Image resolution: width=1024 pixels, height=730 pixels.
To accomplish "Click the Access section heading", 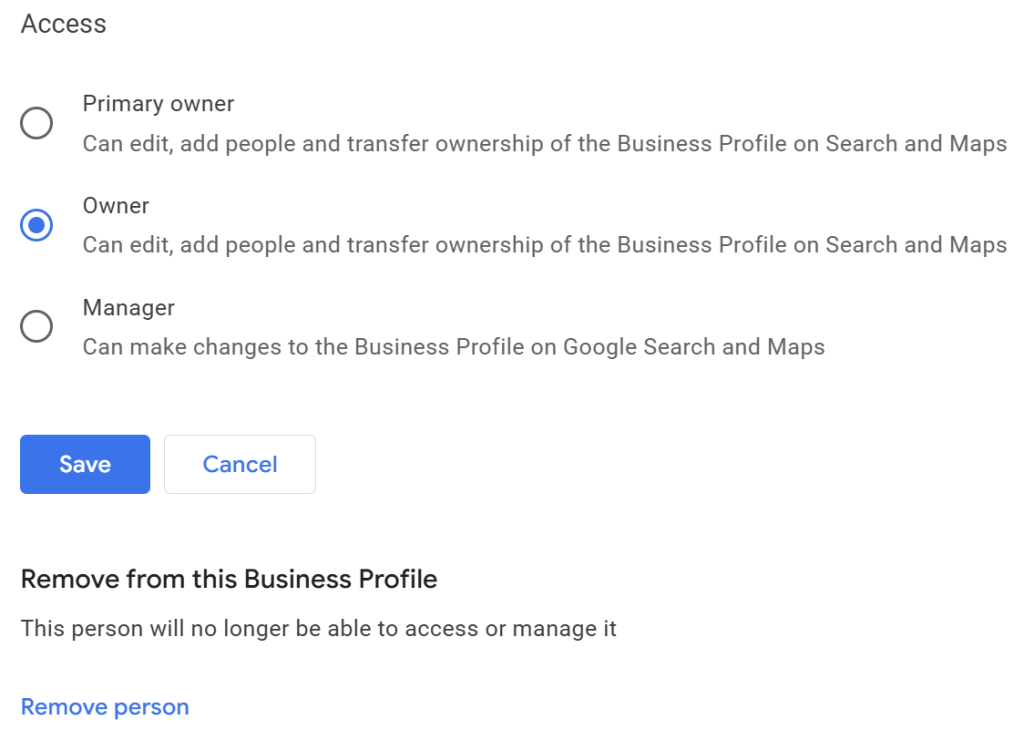I will click(63, 24).
